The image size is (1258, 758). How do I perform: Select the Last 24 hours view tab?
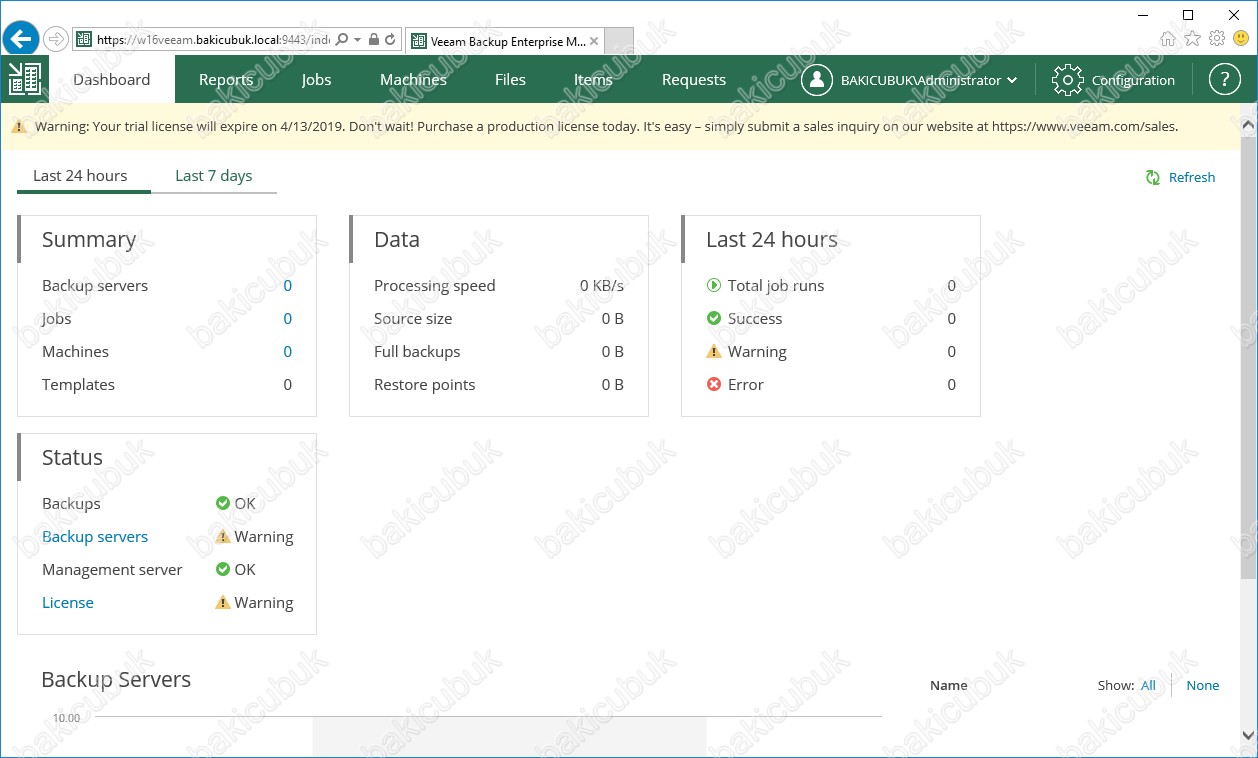80,175
